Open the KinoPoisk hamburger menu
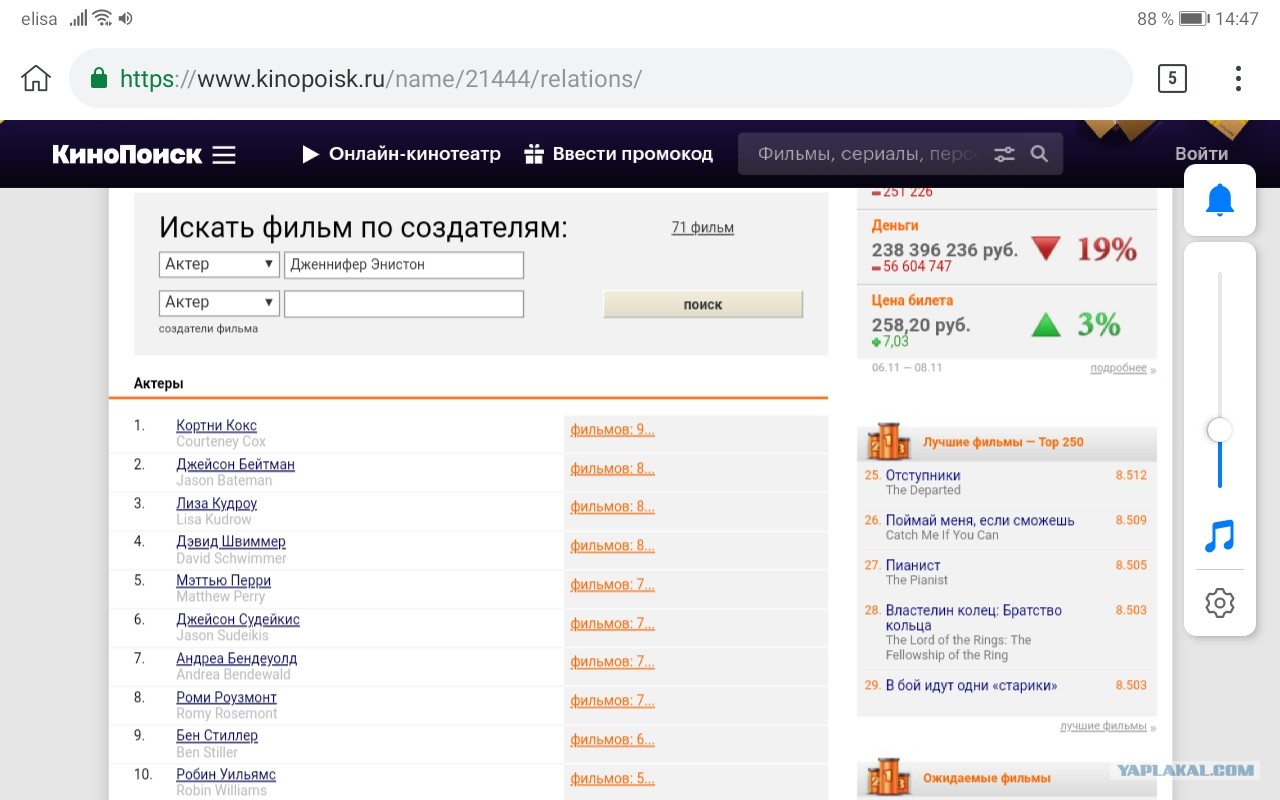This screenshot has width=1280, height=800. (224, 154)
